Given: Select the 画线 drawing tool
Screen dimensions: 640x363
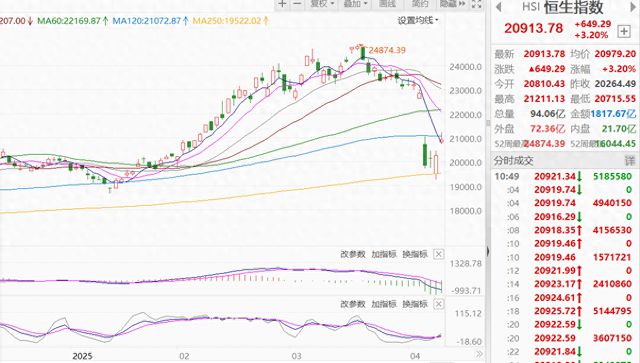Looking at the screenshot, I should (x=387, y=4).
